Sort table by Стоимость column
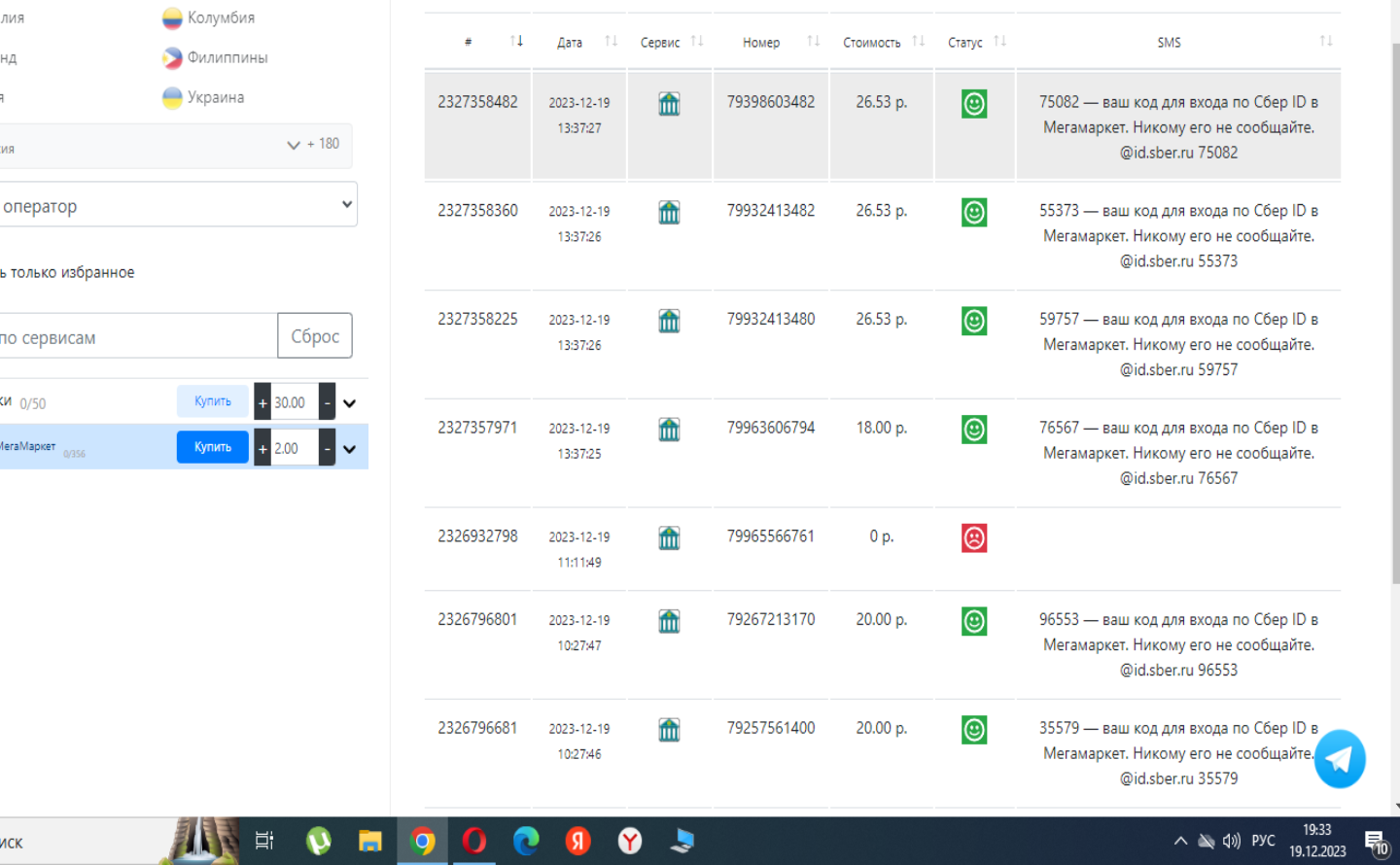1400x865 pixels. 918,41
